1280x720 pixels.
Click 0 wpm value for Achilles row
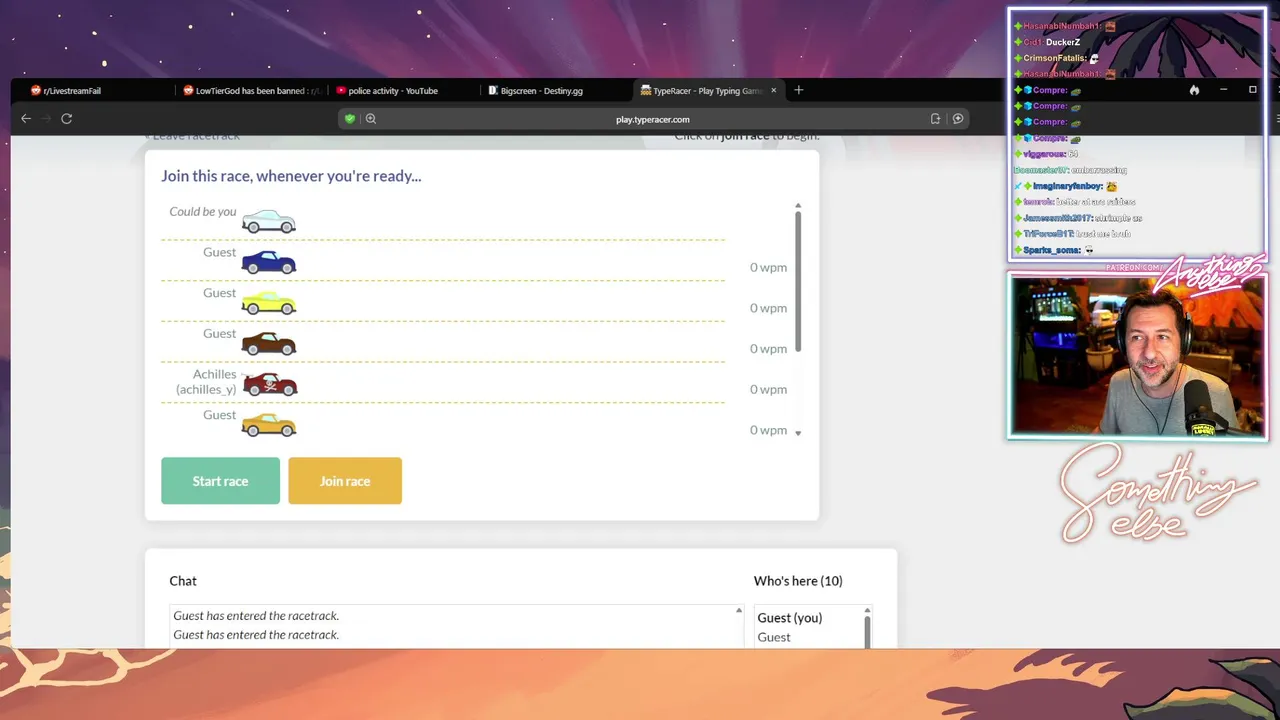768,389
